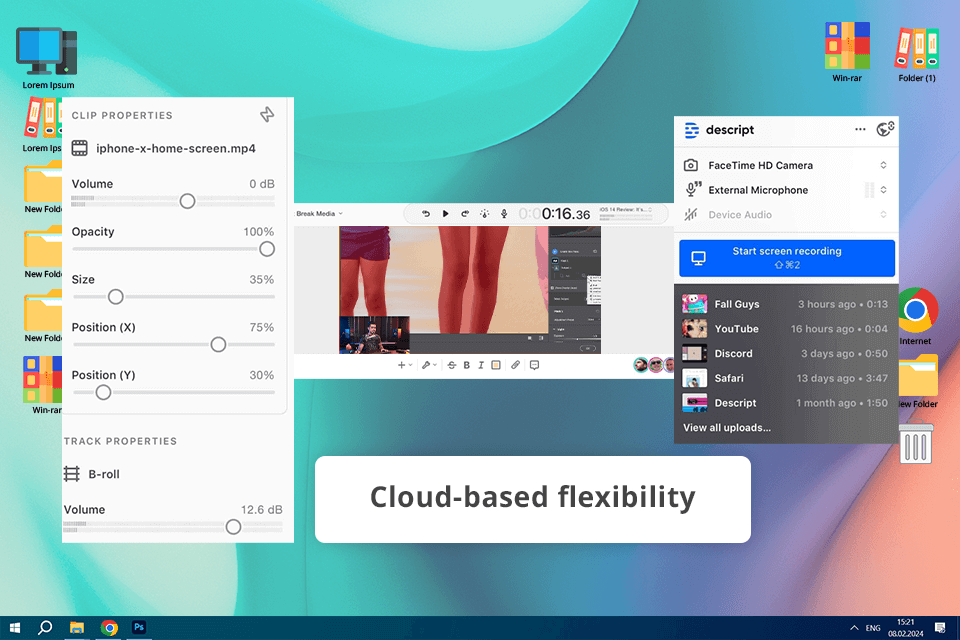Select the Lorem Ipsum computer desktop icon

[x=47, y=58]
